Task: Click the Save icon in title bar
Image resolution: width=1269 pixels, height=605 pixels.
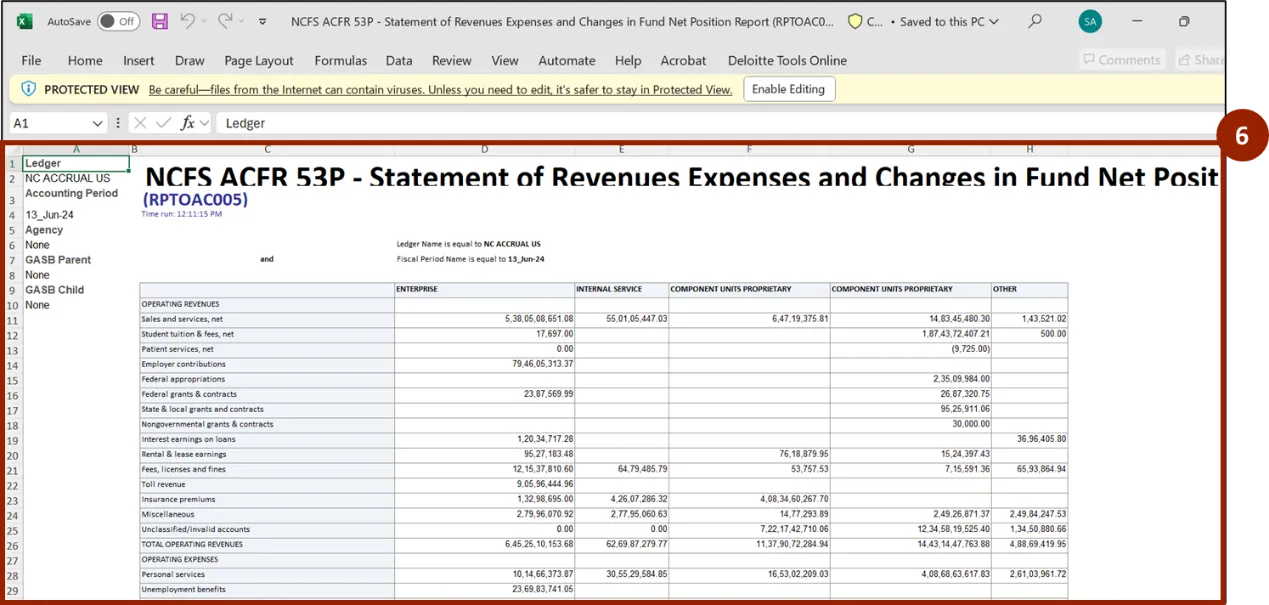Action: pos(160,21)
